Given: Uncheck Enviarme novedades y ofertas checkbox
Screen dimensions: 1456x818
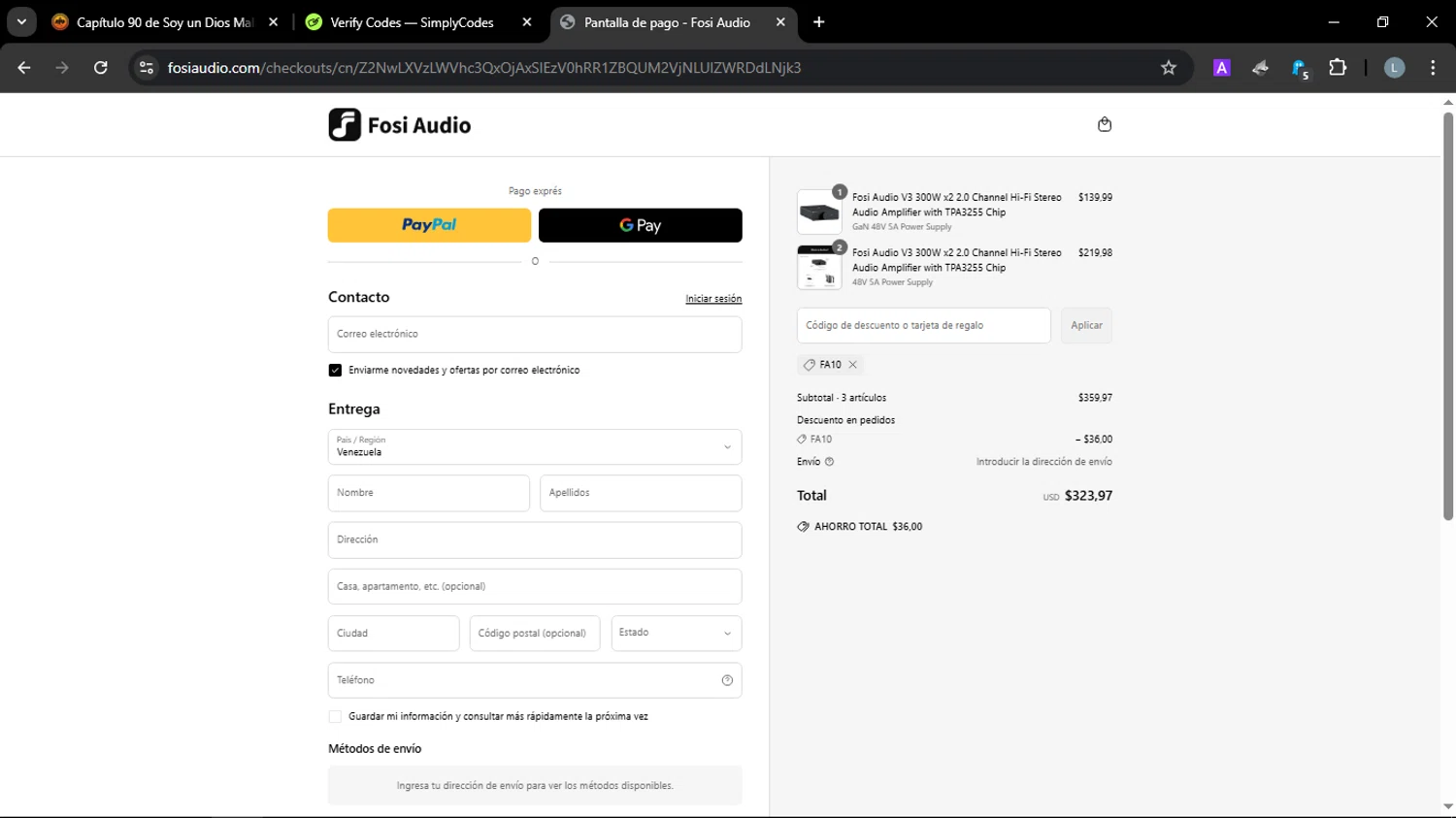Looking at the screenshot, I should pos(335,371).
